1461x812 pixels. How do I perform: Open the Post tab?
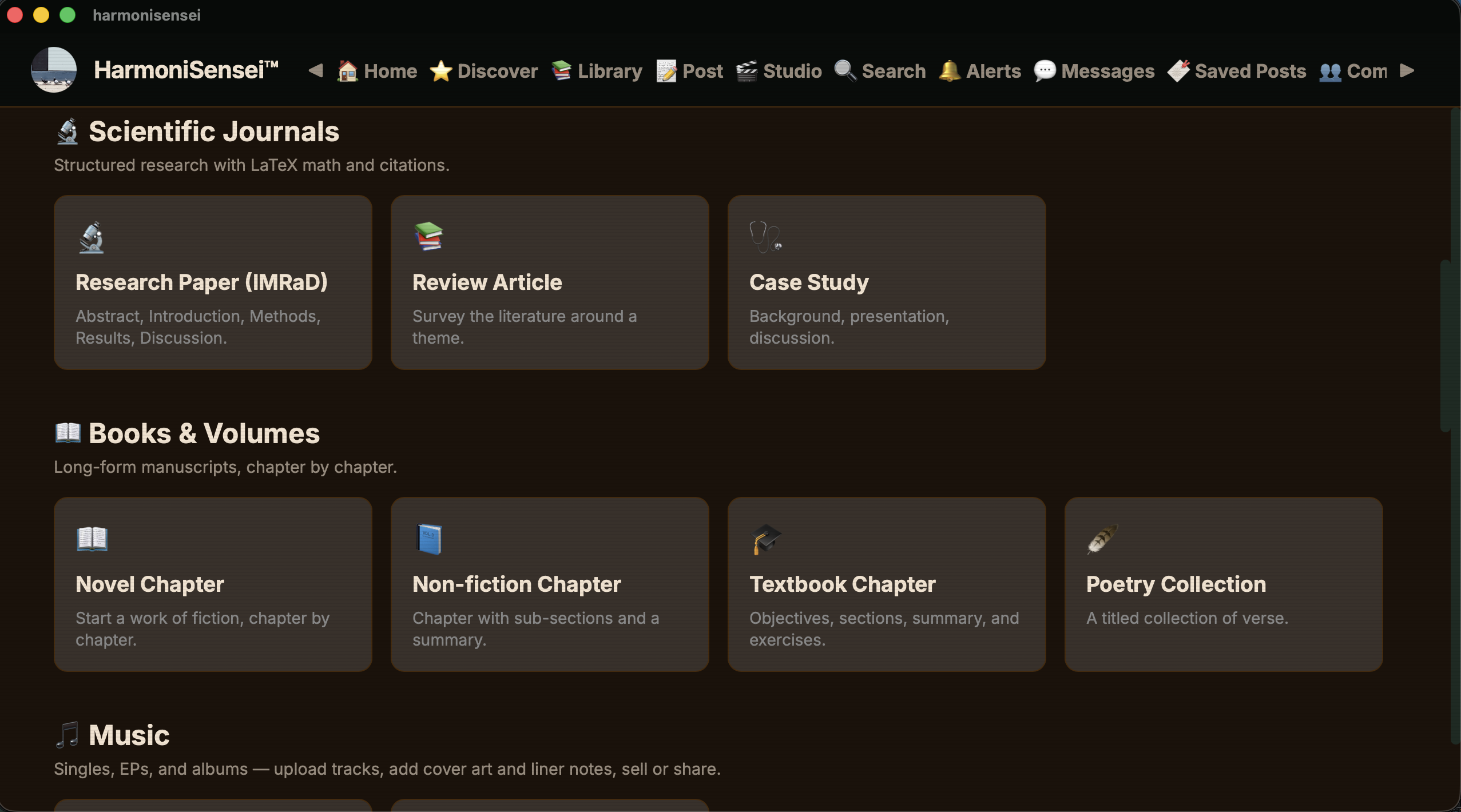click(689, 71)
